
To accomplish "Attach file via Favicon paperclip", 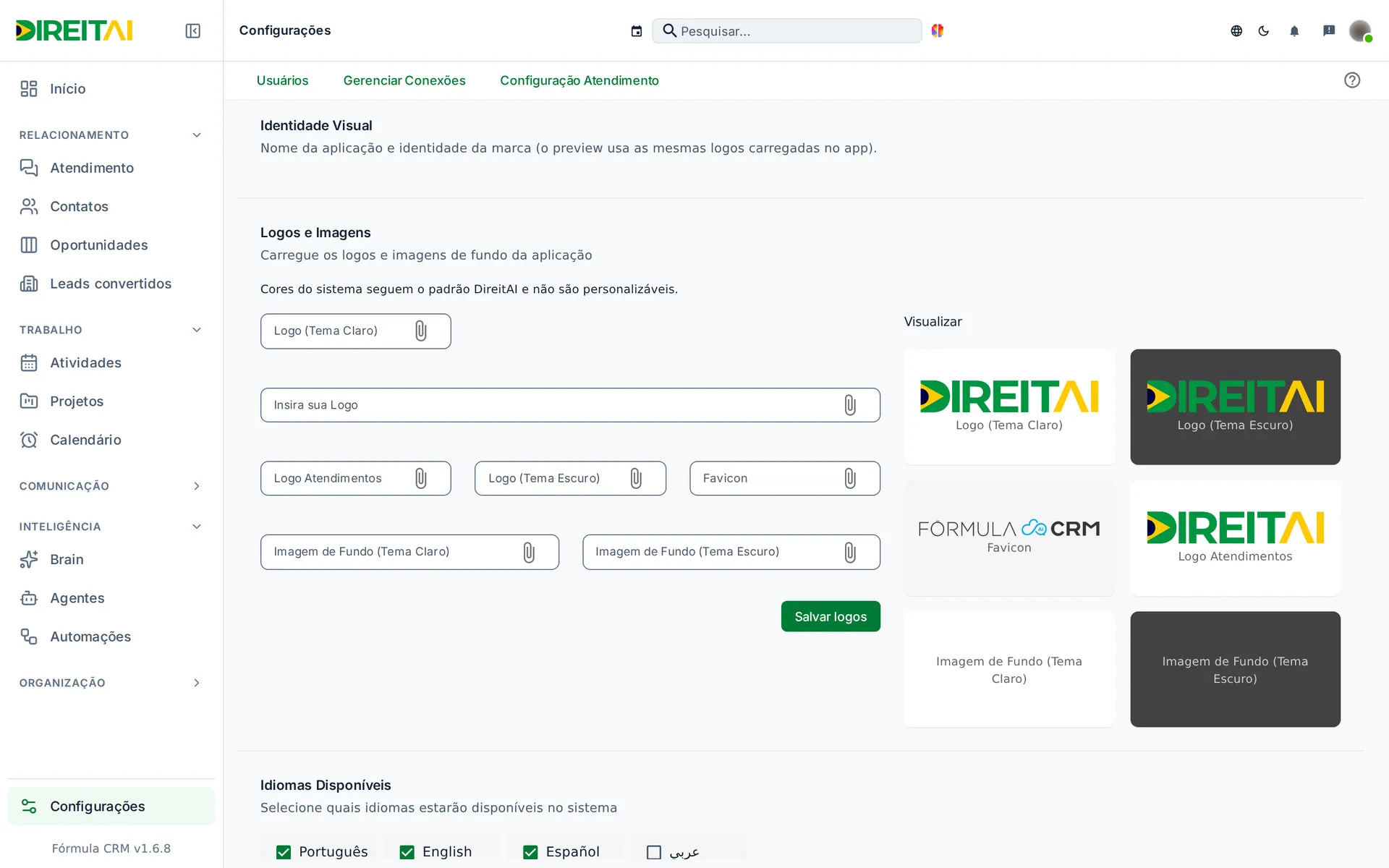I will click(850, 479).
